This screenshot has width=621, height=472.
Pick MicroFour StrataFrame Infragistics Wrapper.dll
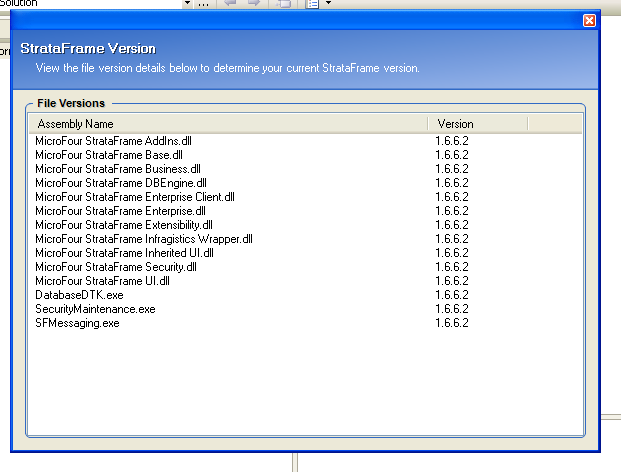(x=144, y=240)
